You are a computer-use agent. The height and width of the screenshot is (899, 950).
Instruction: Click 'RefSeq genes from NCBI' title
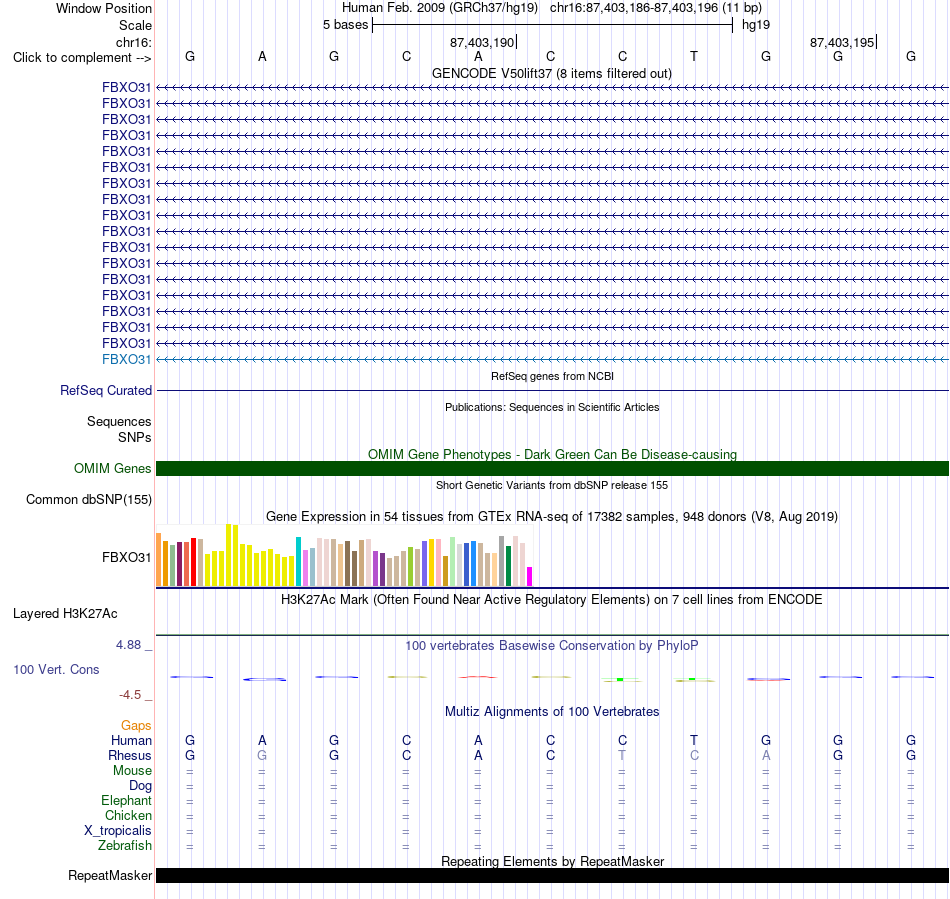pyautogui.click(x=552, y=376)
